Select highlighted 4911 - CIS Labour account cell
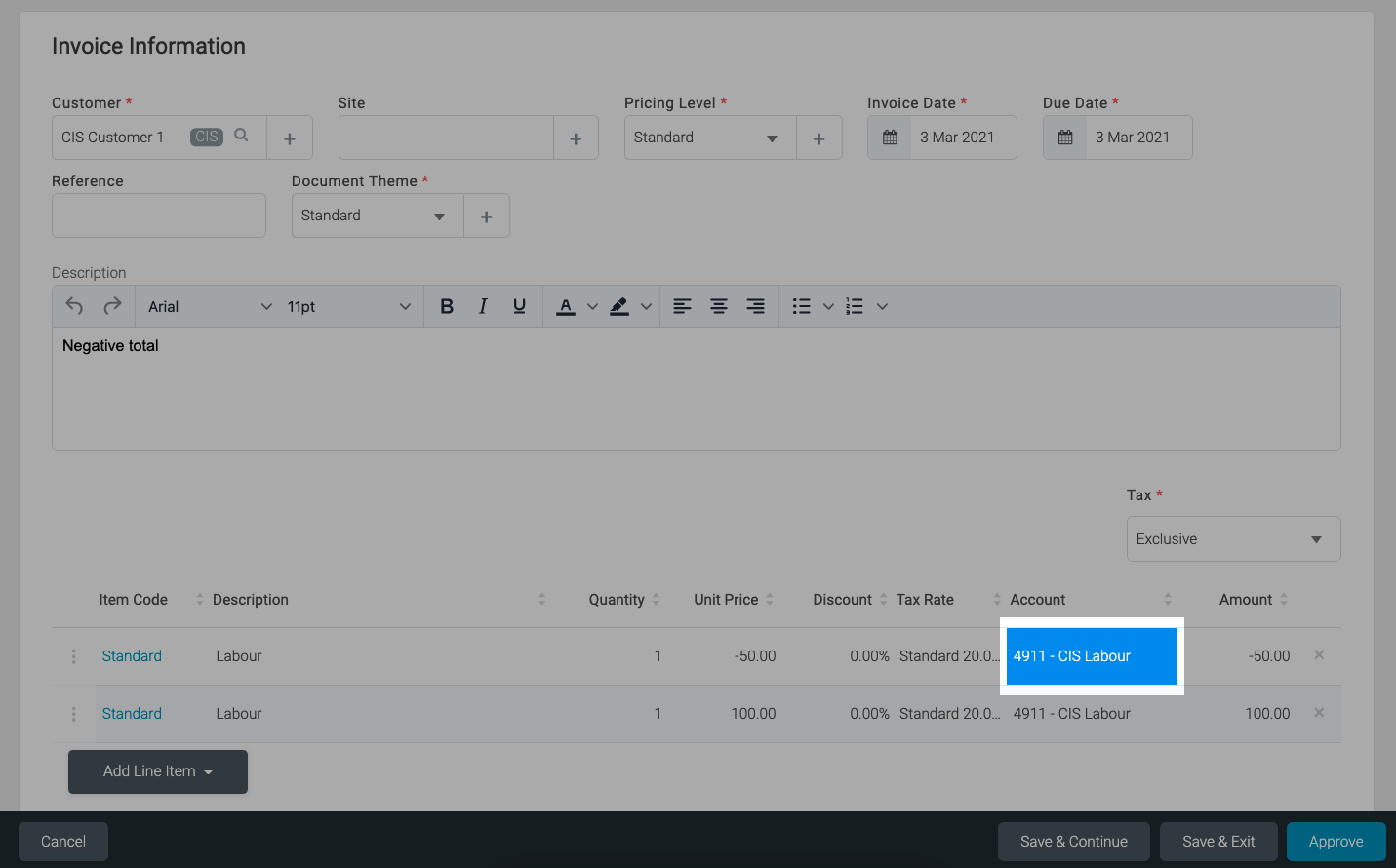Screen dimensions: 1396x868 [1092, 656]
